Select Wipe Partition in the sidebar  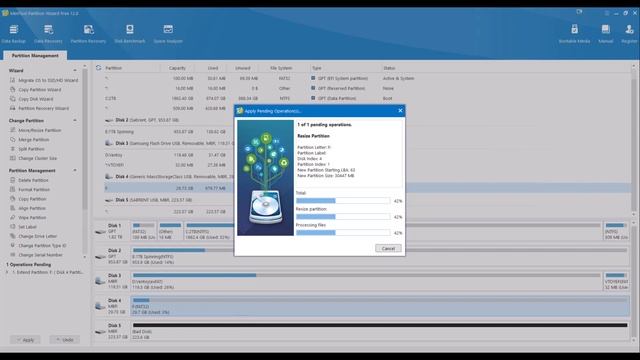[28, 218]
